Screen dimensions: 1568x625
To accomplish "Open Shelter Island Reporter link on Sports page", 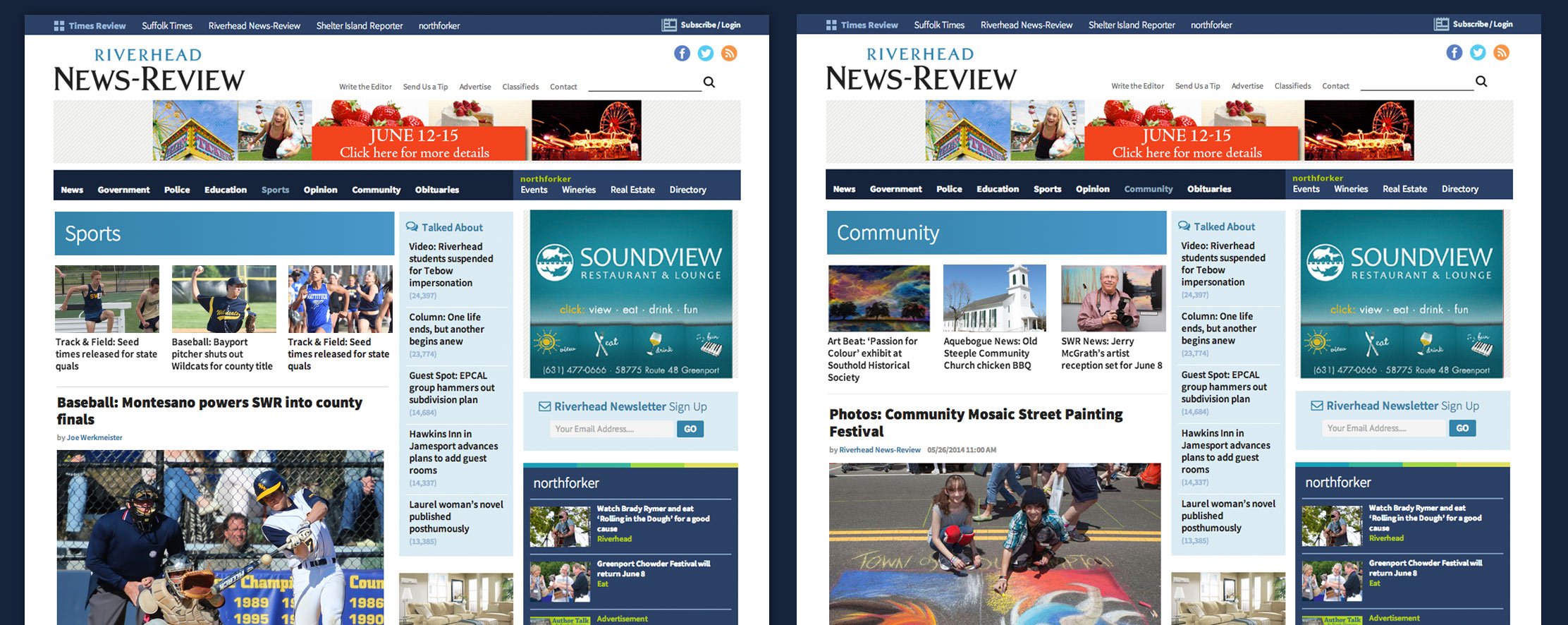I will 359,26.
